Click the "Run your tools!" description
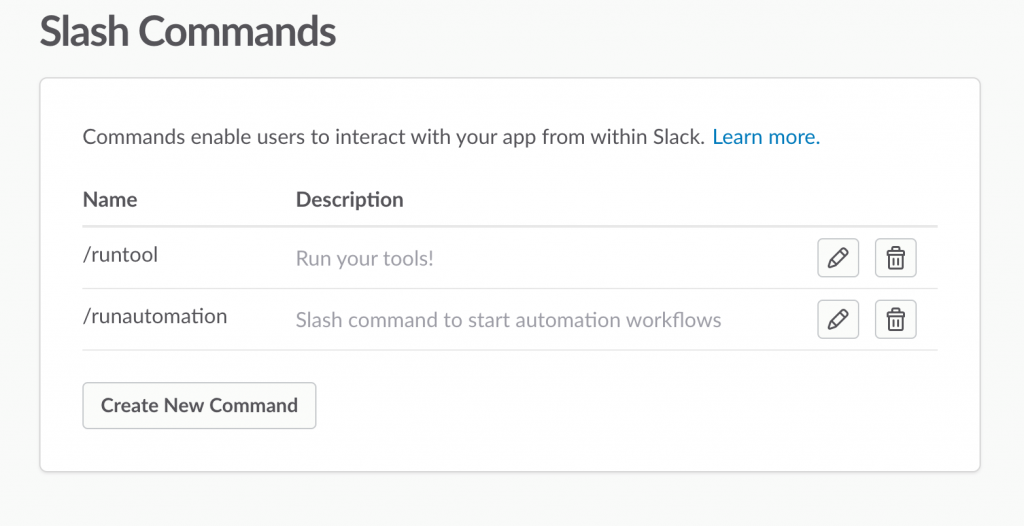 (x=365, y=259)
